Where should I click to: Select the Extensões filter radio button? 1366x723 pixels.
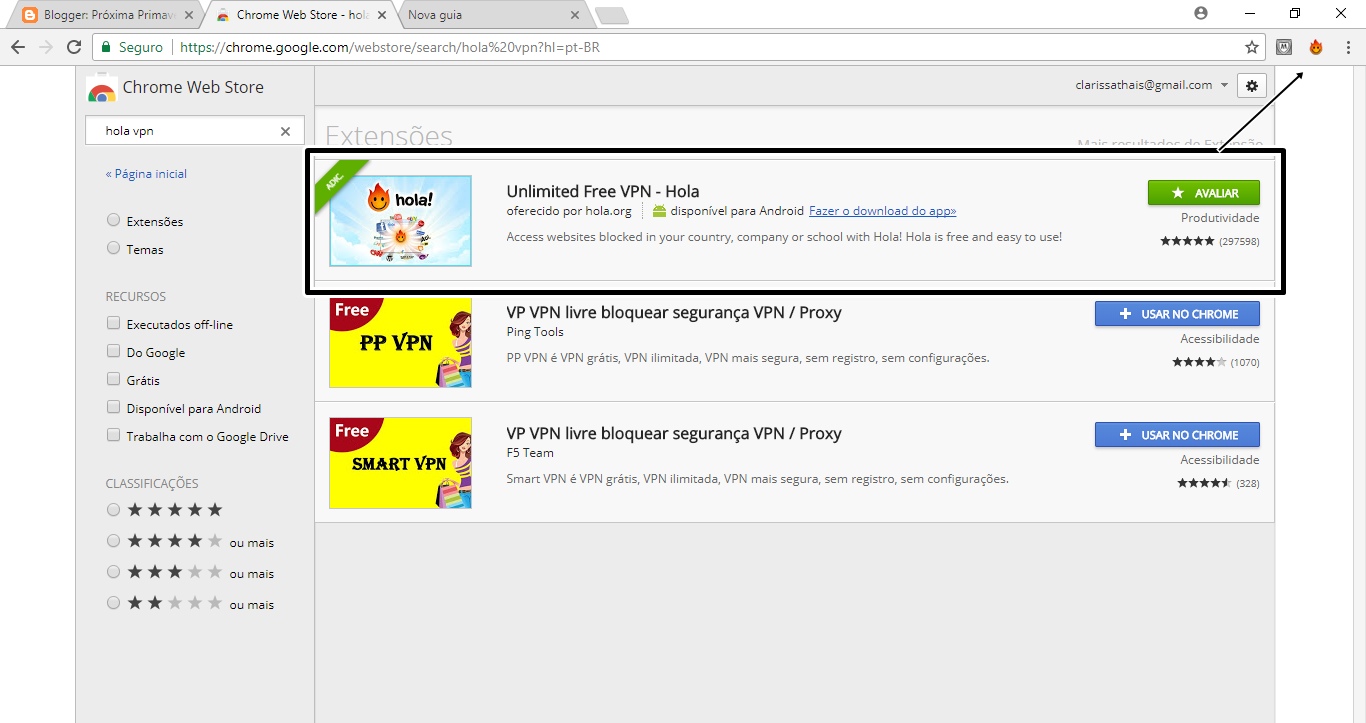[x=113, y=221]
